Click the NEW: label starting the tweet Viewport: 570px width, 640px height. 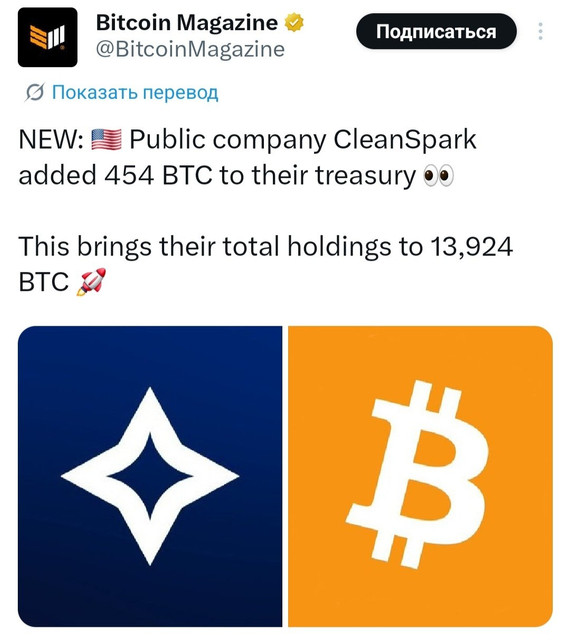click(51, 140)
